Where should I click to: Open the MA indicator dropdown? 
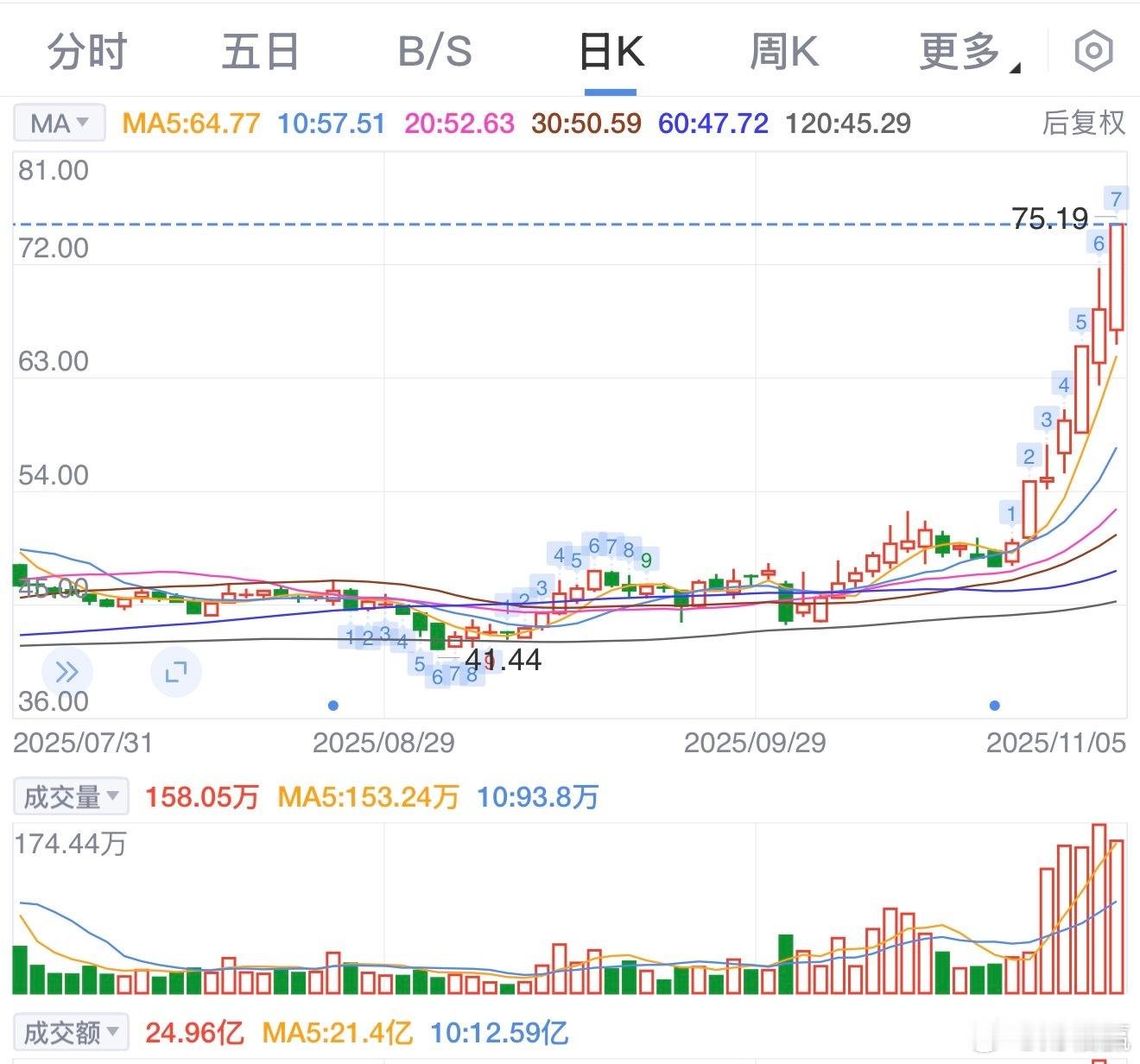tap(58, 123)
